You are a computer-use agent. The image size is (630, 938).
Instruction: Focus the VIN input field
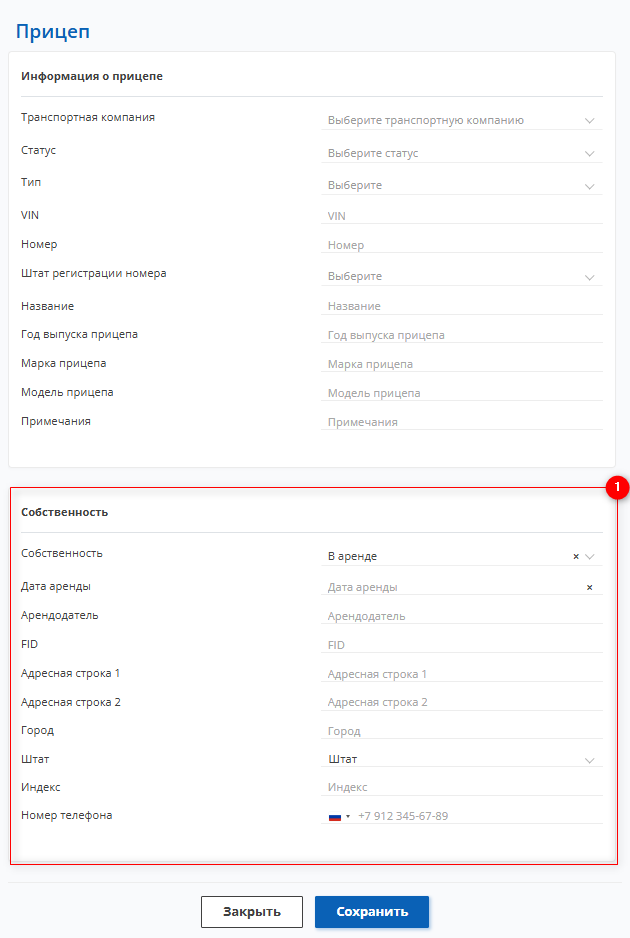tap(464, 216)
